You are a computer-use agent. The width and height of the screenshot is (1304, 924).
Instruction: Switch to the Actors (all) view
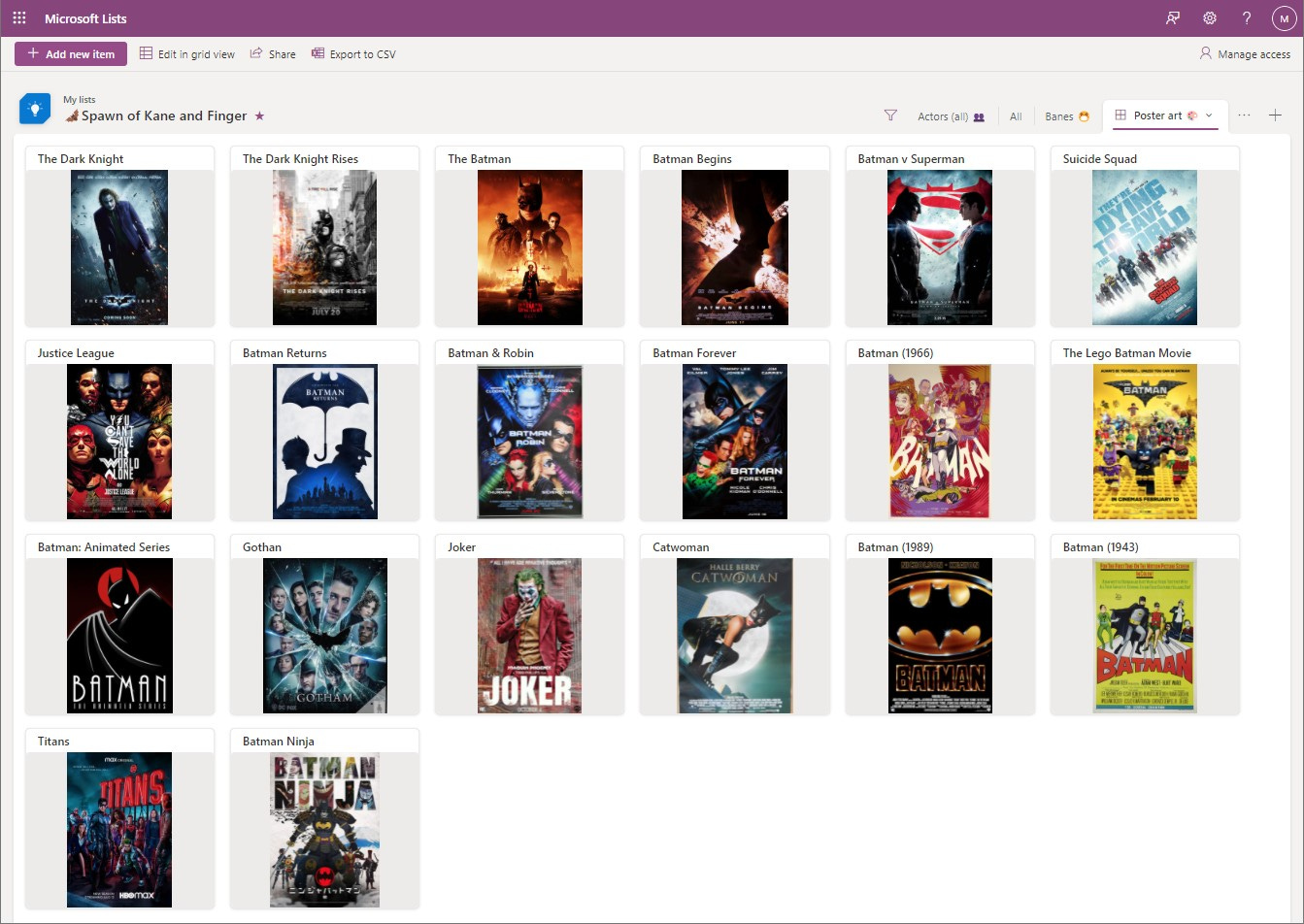click(952, 116)
